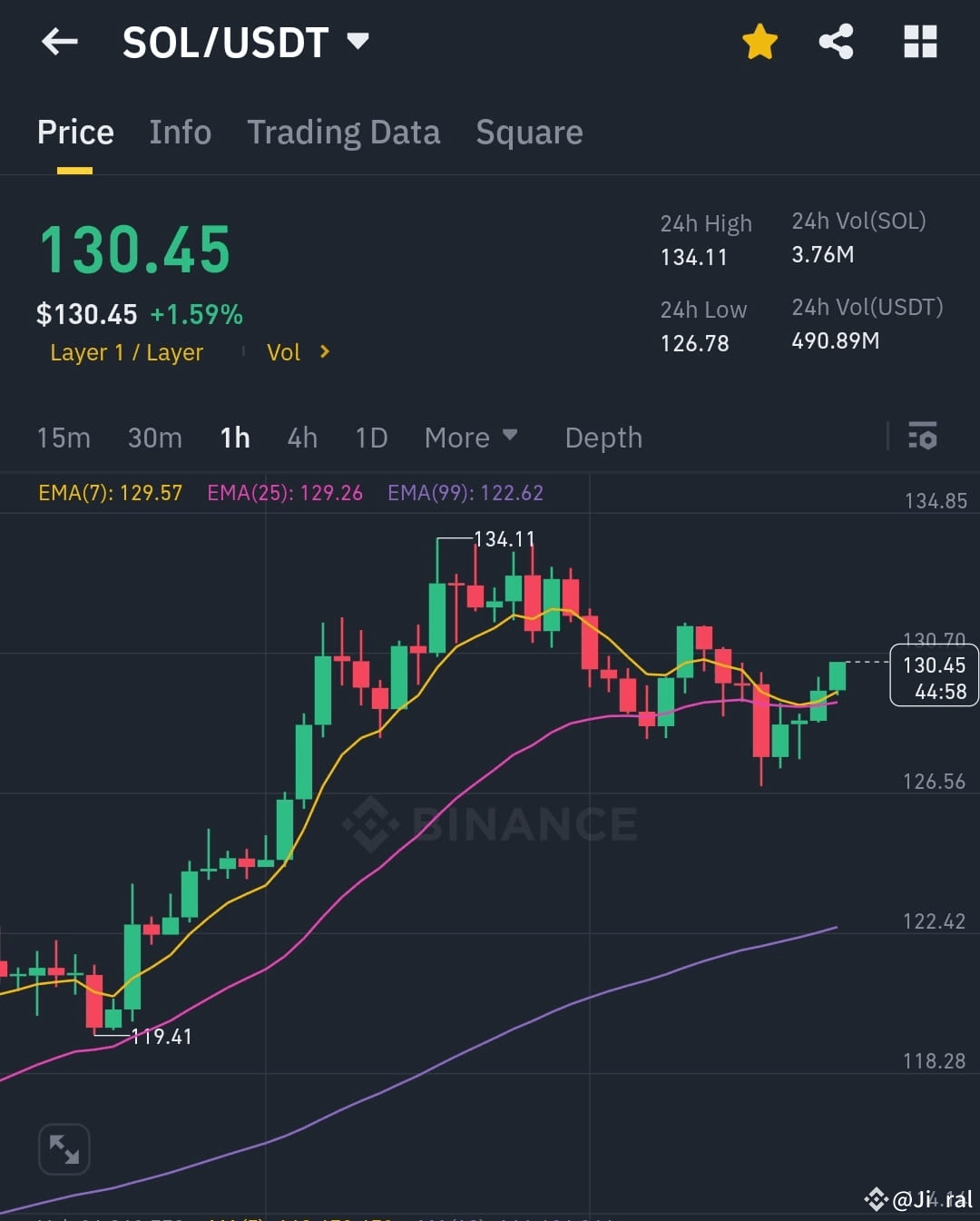Select the EMA(99) indicator label
980x1221 pixels.
[465, 493]
